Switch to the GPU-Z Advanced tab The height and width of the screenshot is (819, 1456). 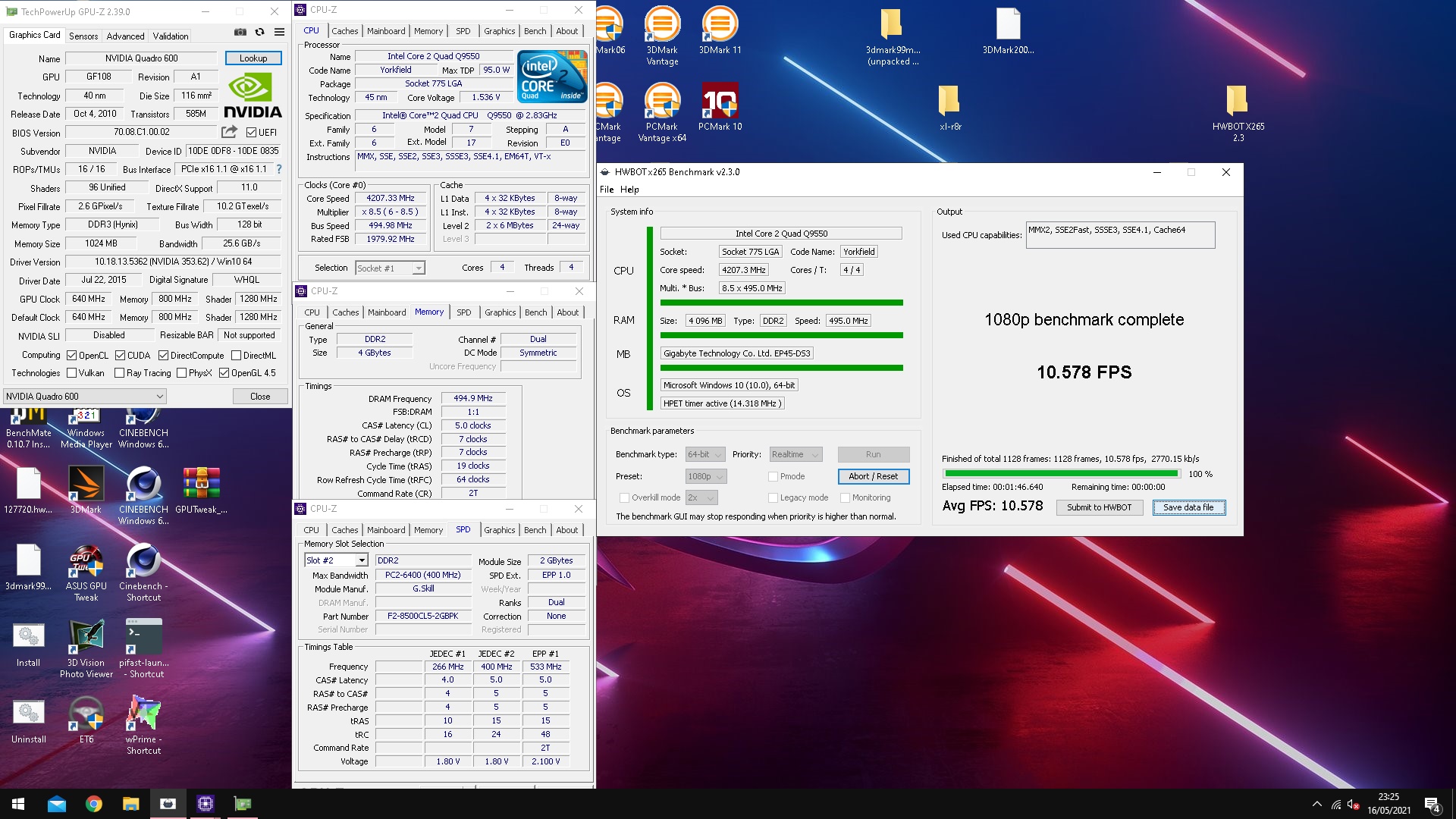coord(125,36)
